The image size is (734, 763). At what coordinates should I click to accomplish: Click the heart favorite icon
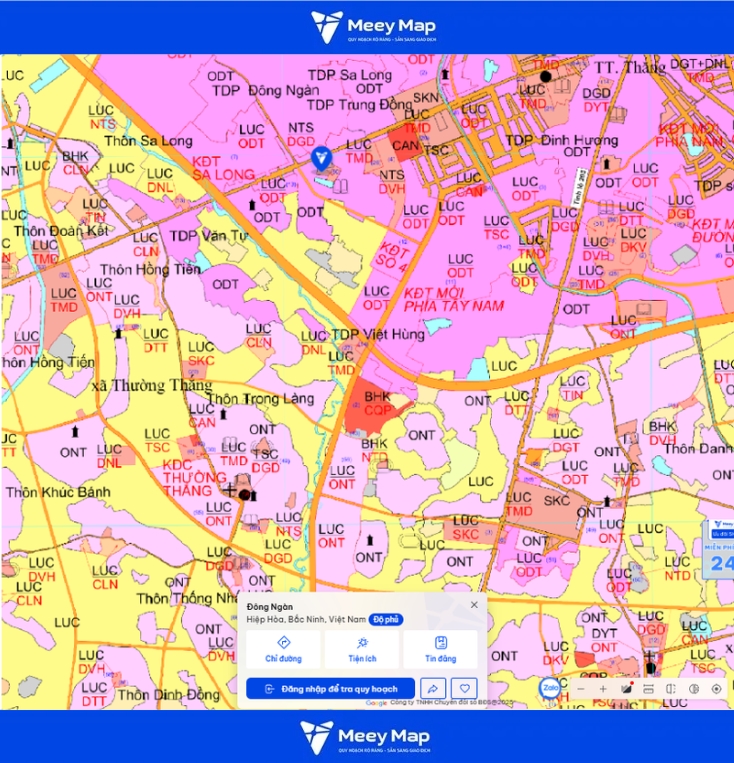coord(464,689)
